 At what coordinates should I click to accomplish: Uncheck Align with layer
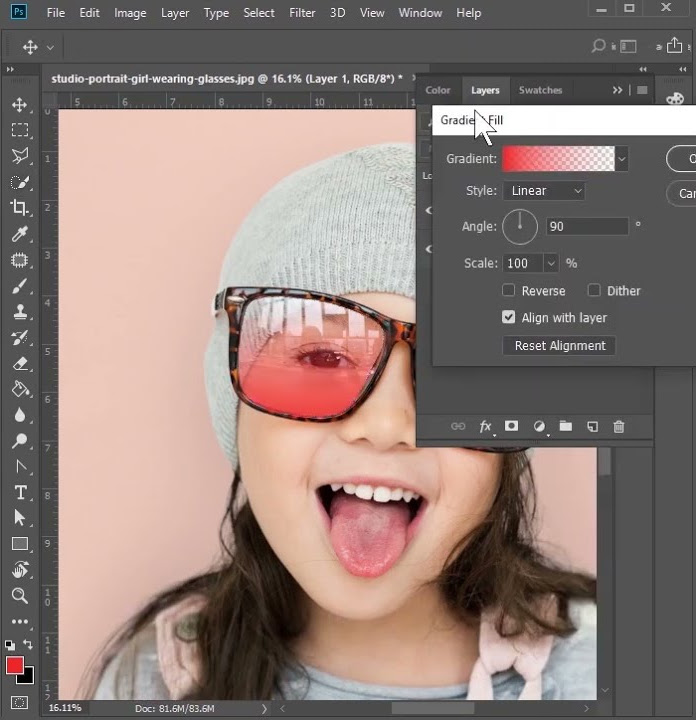click(x=508, y=317)
